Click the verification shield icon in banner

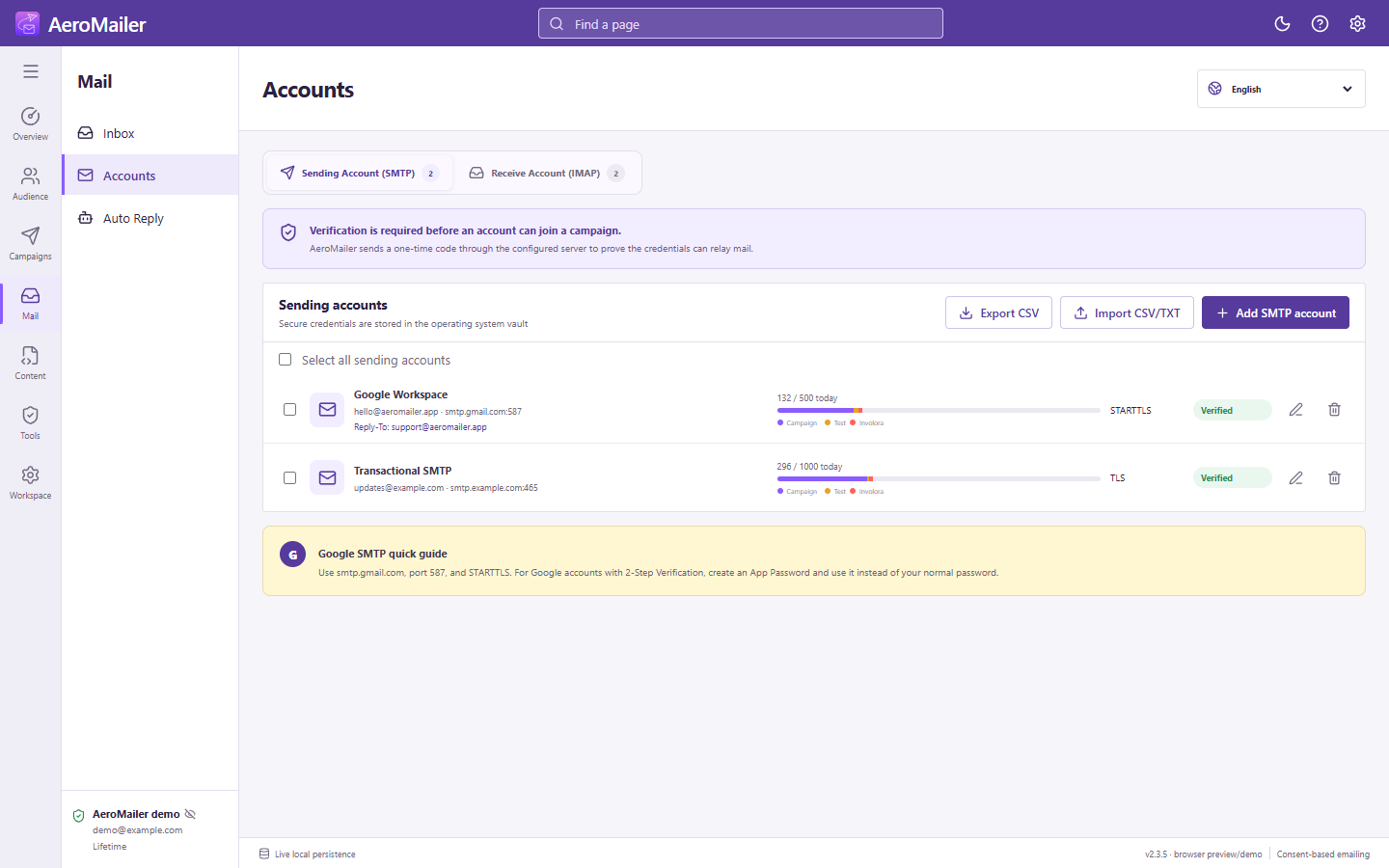(288, 232)
